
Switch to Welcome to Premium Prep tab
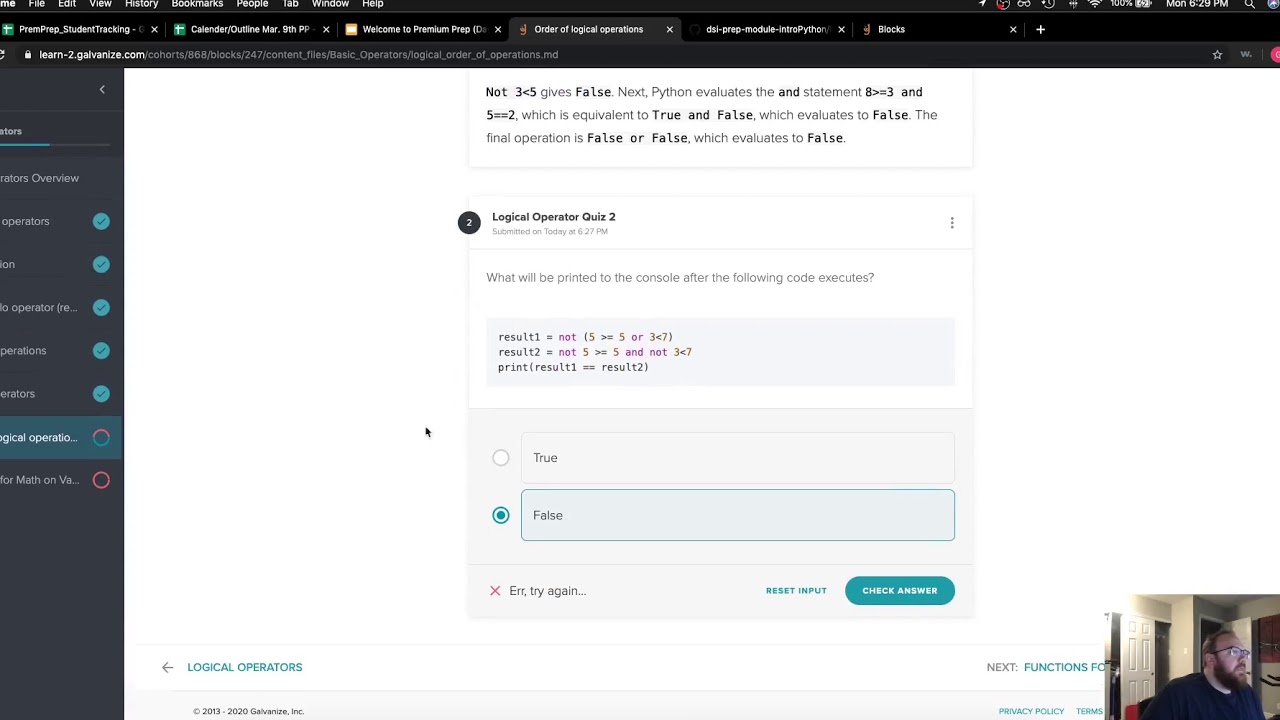[x=424, y=29]
